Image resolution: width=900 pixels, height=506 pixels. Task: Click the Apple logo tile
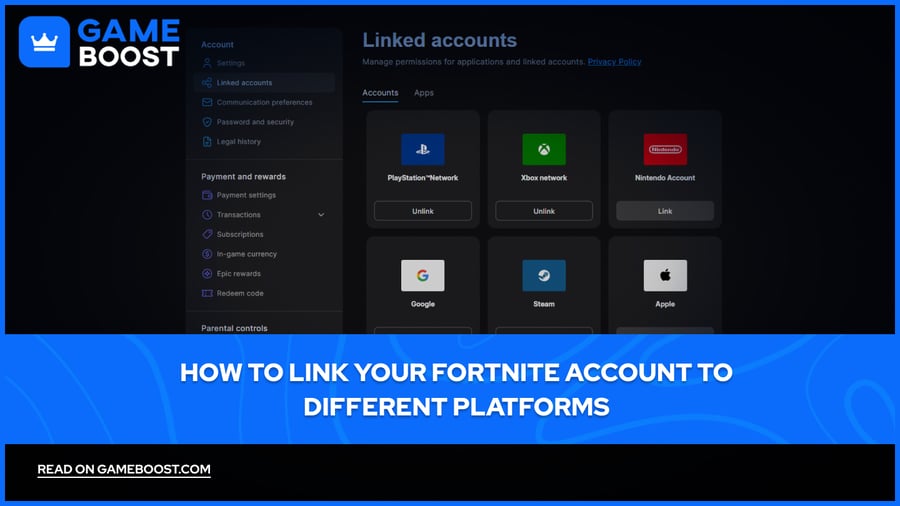pos(665,275)
